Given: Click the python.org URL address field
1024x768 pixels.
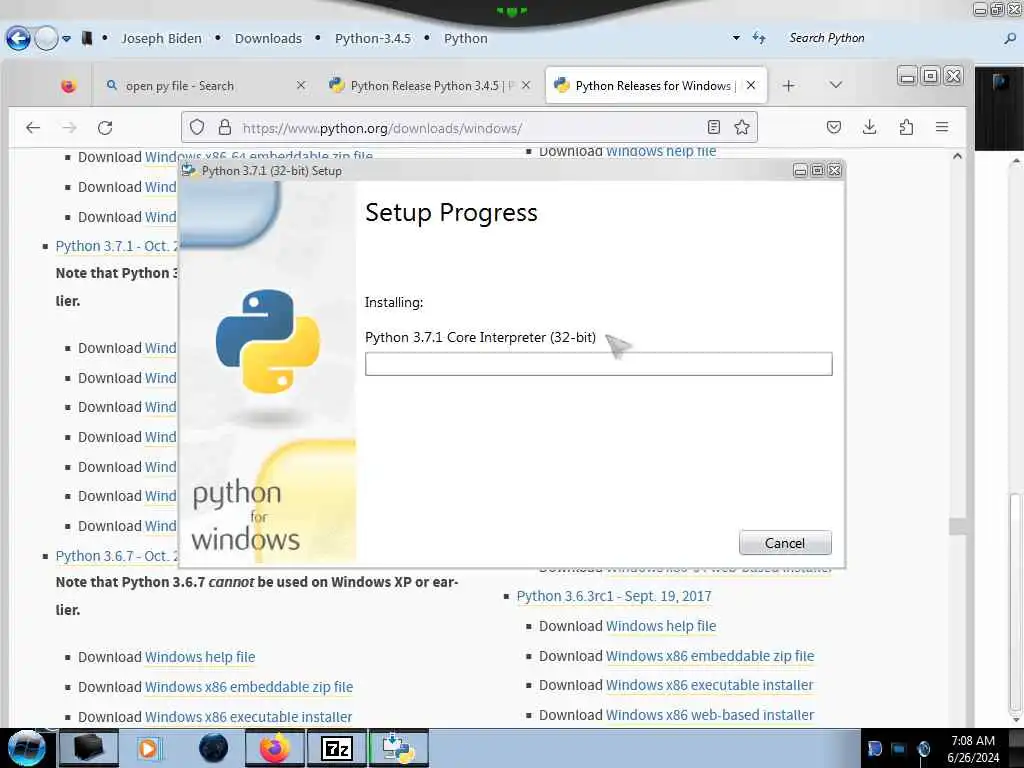Looking at the screenshot, I should [x=469, y=128].
